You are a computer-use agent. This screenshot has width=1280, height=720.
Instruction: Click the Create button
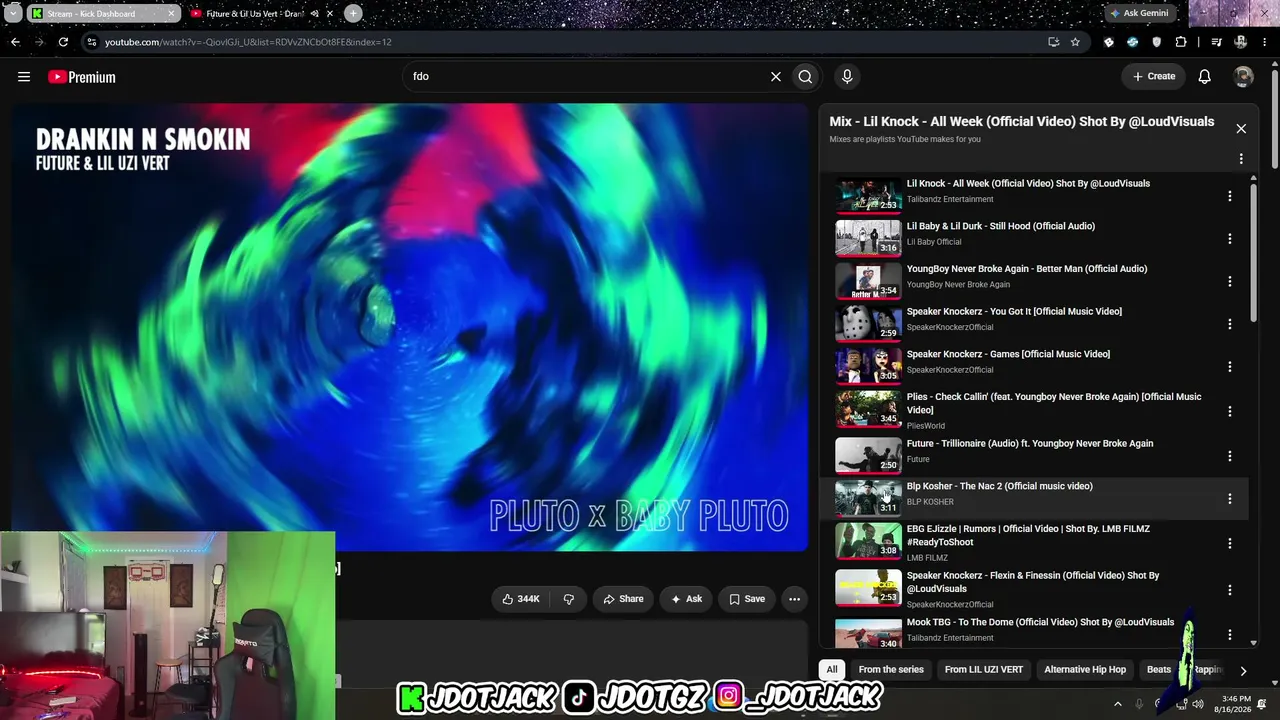click(1154, 76)
